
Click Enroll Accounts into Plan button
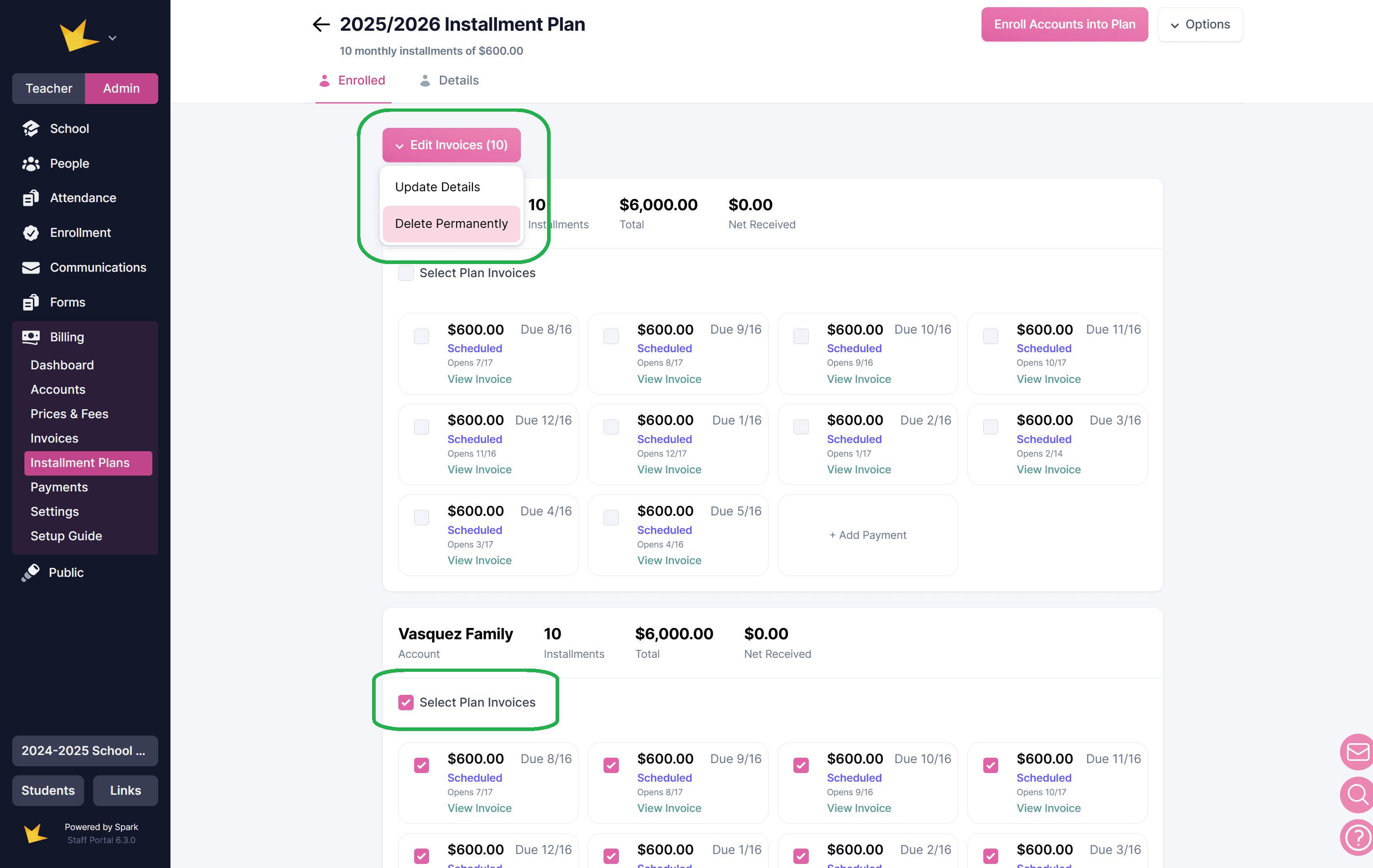tap(1064, 24)
